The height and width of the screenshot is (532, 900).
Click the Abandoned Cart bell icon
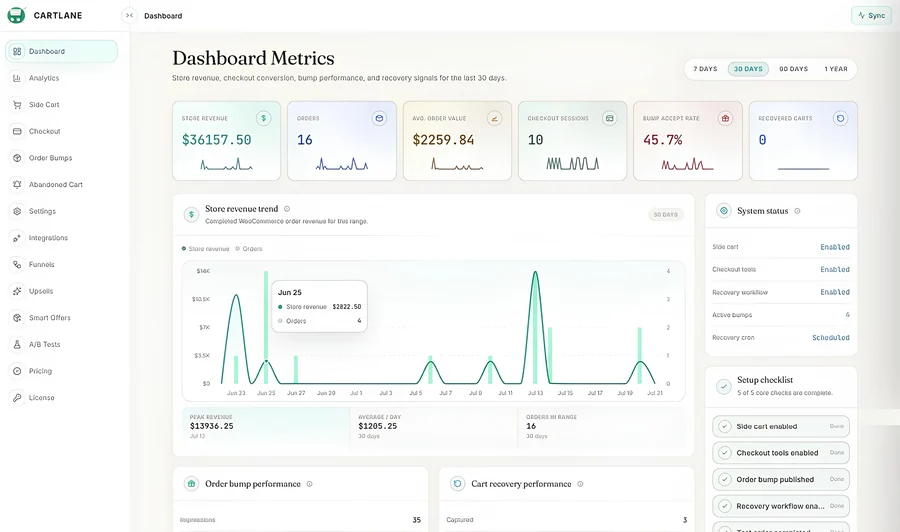(x=17, y=184)
